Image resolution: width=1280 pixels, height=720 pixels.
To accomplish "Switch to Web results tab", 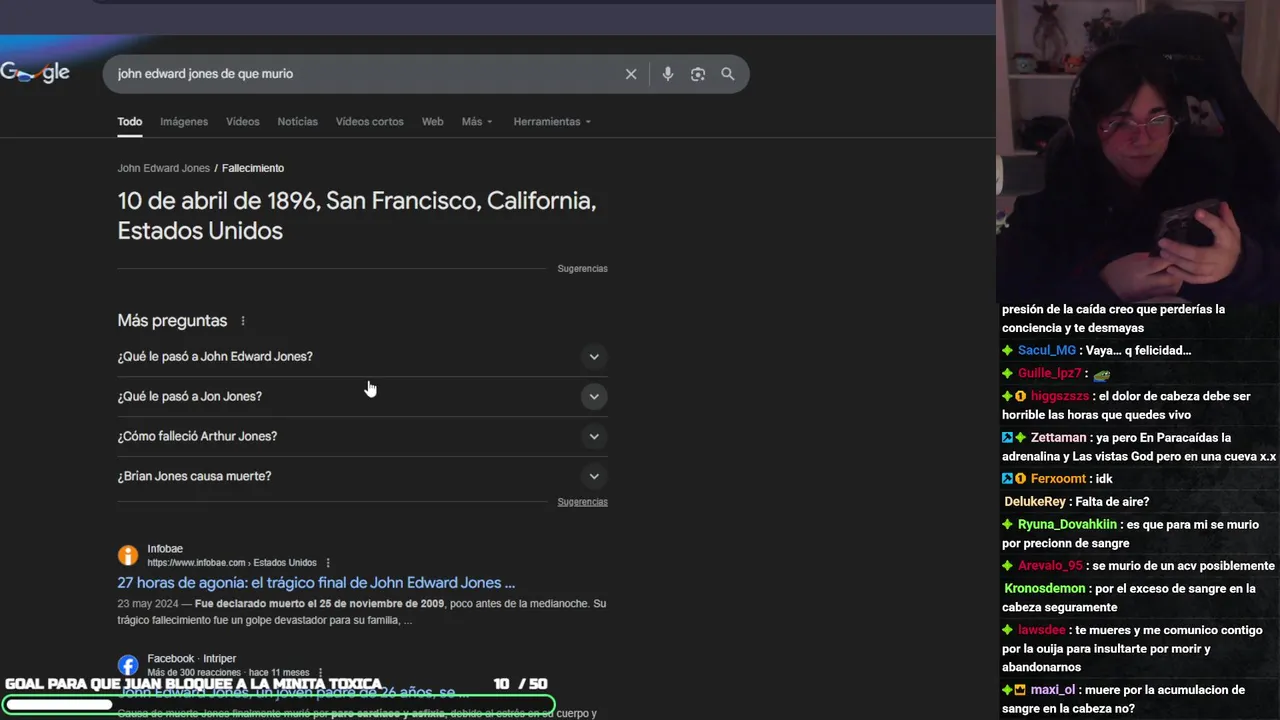I will 432,121.
